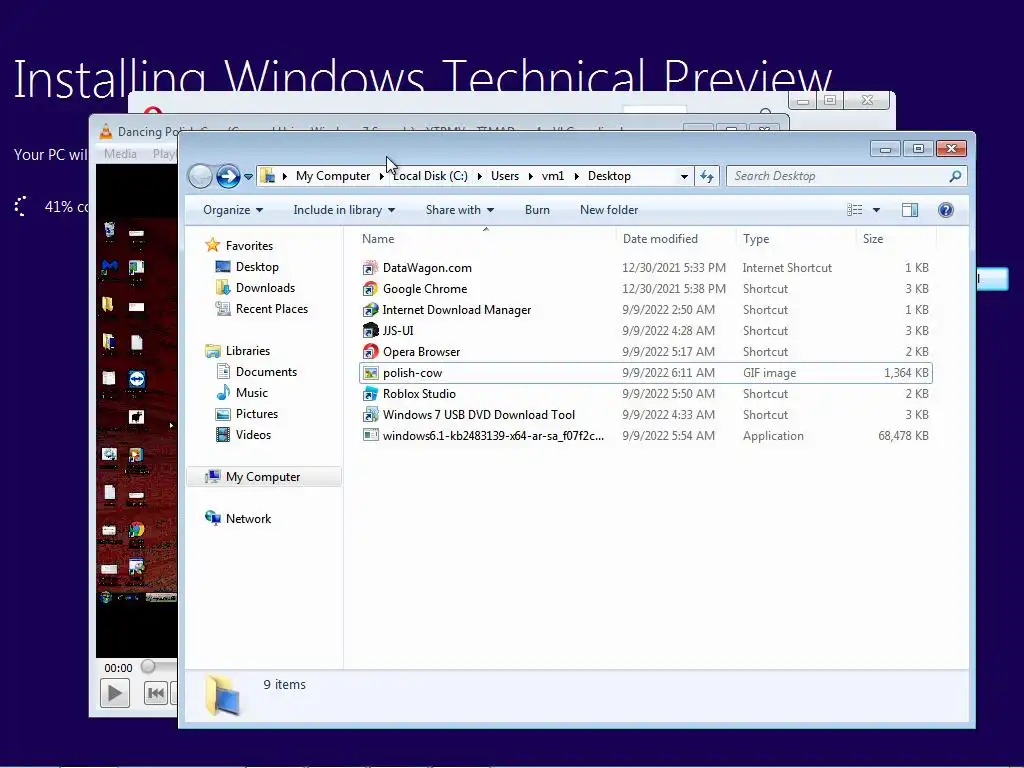Open Desktop under Favorites
This screenshot has height=768, width=1024.
[x=257, y=266]
